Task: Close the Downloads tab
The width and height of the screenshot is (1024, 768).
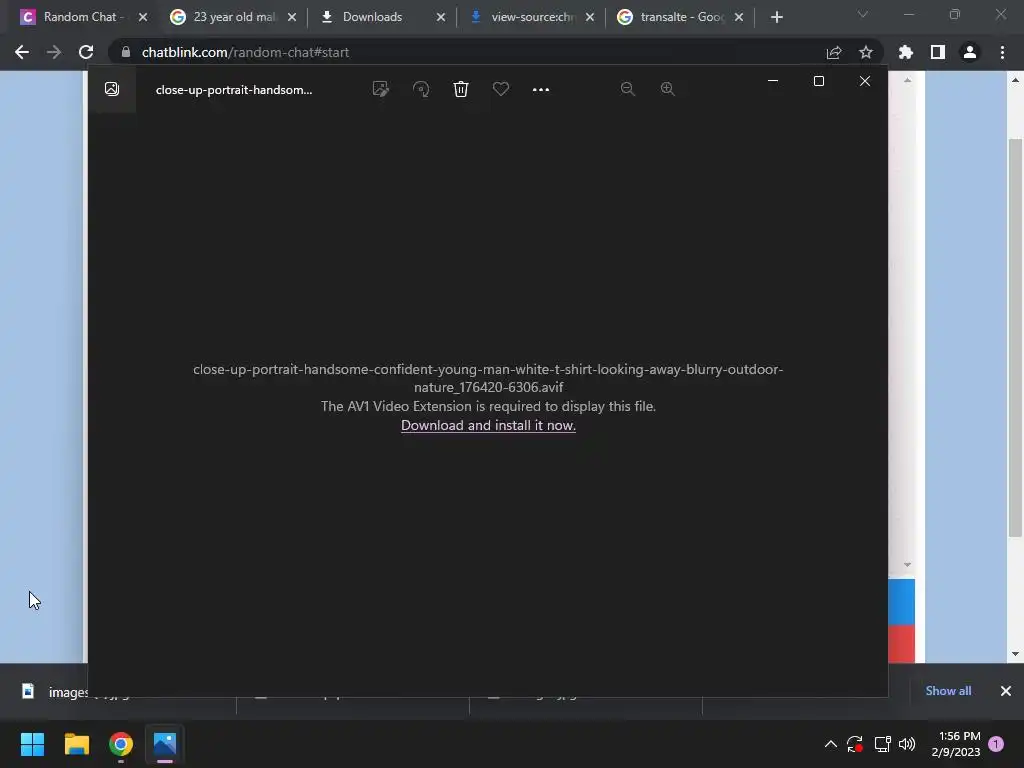Action: tap(441, 17)
